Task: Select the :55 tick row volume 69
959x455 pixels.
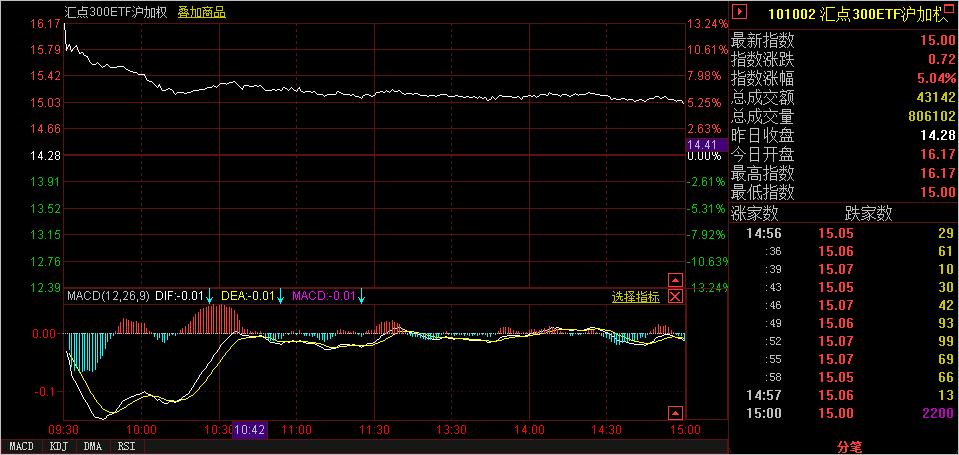Action: tap(946, 360)
